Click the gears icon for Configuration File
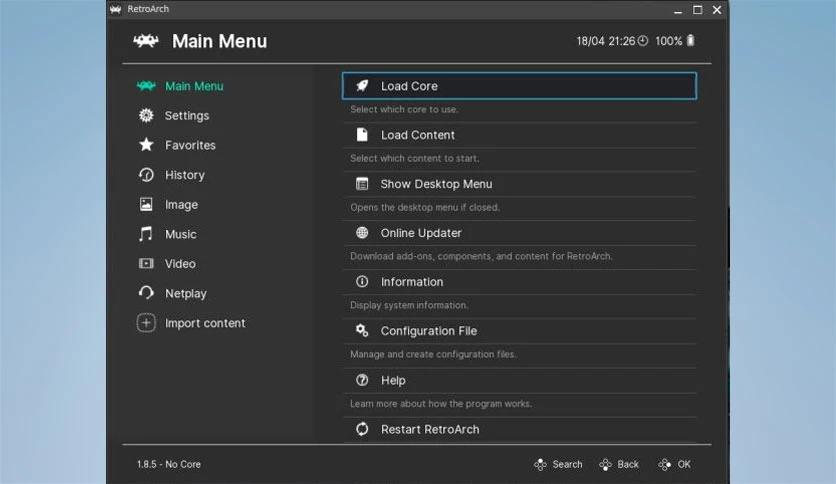 [362, 330]
